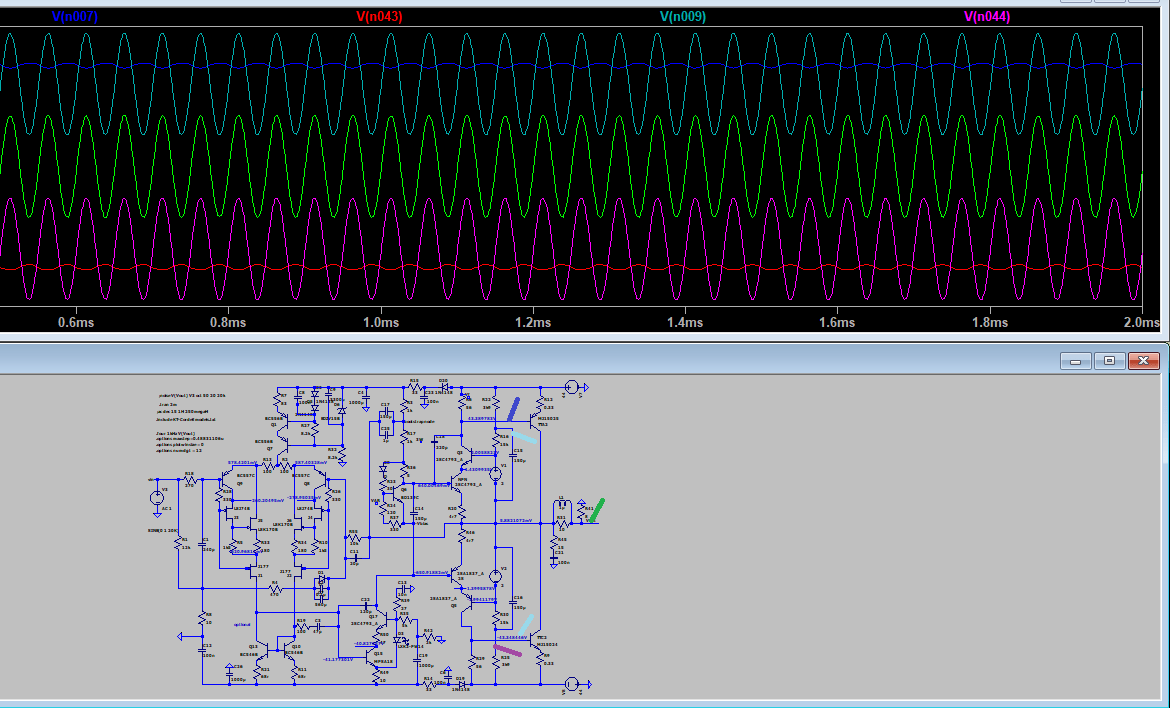The width and height of the screenshot is (1170, 708).
Task: Click the green output waveform trace
Action: [x=574, y=166]
